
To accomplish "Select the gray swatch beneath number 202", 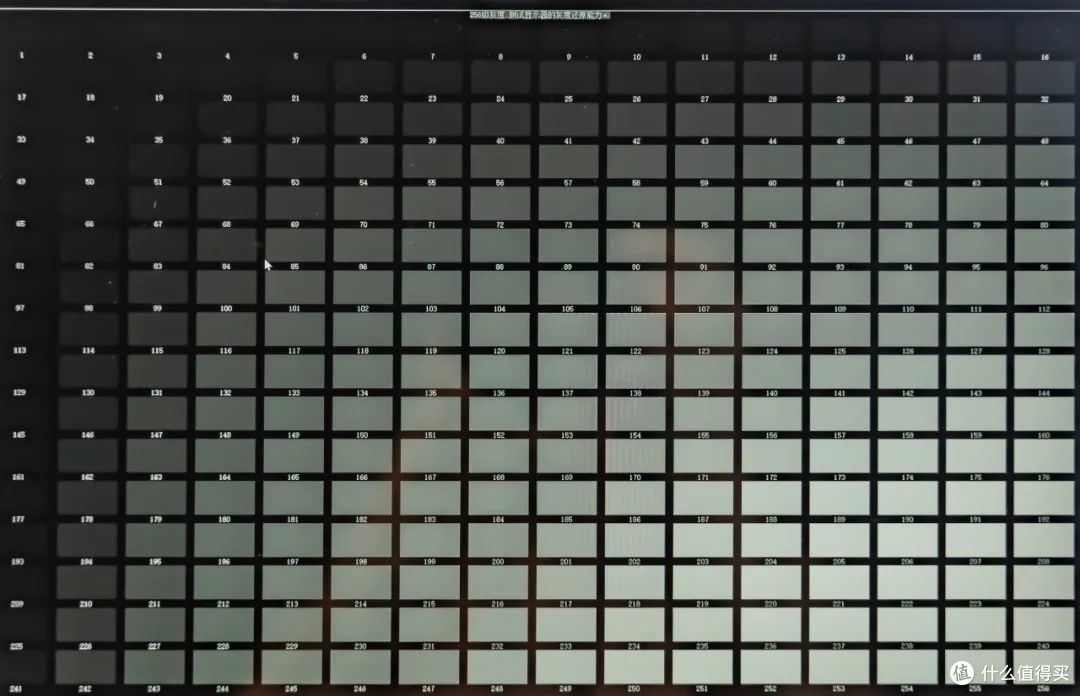I will 634,583.
